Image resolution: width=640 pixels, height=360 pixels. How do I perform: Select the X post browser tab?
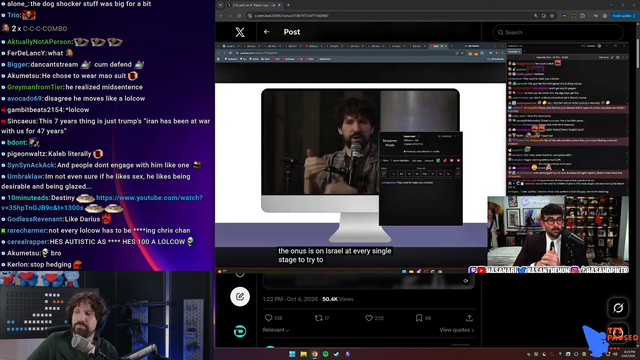coord(254,5)
